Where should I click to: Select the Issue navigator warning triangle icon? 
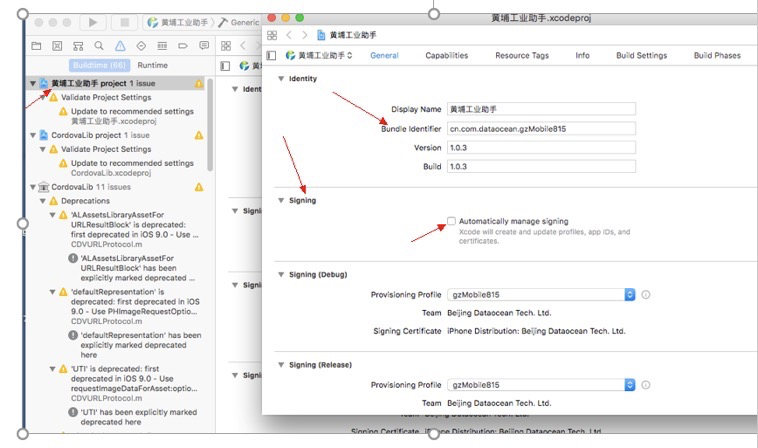click(x=120, y=46)
